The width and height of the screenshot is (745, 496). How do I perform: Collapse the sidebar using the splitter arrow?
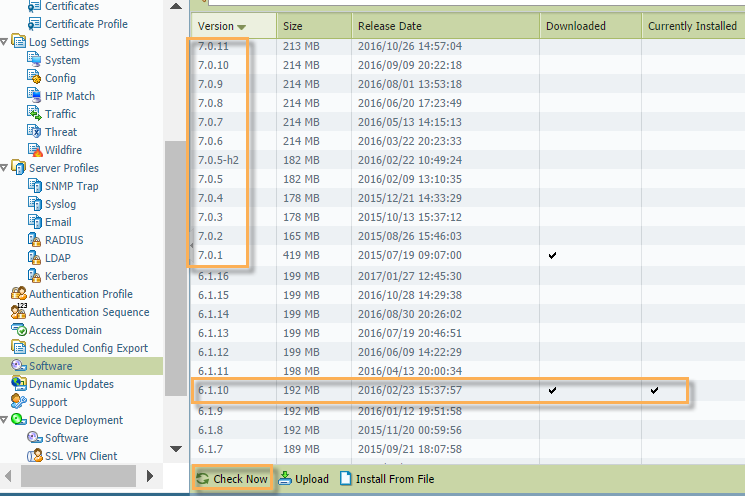(x=191, y=246)
